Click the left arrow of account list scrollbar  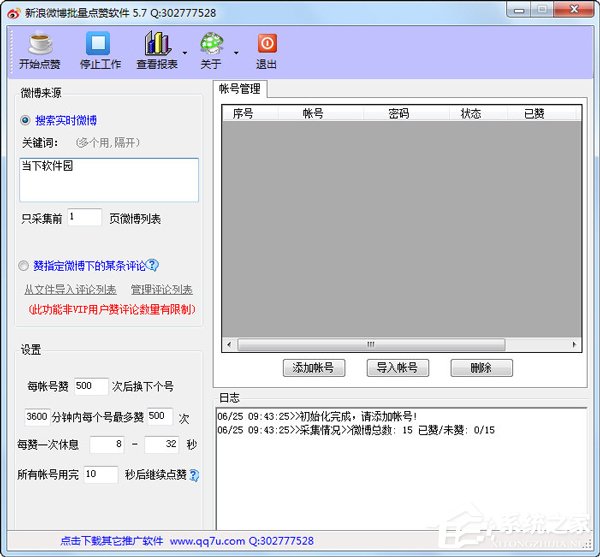point(229,344)
